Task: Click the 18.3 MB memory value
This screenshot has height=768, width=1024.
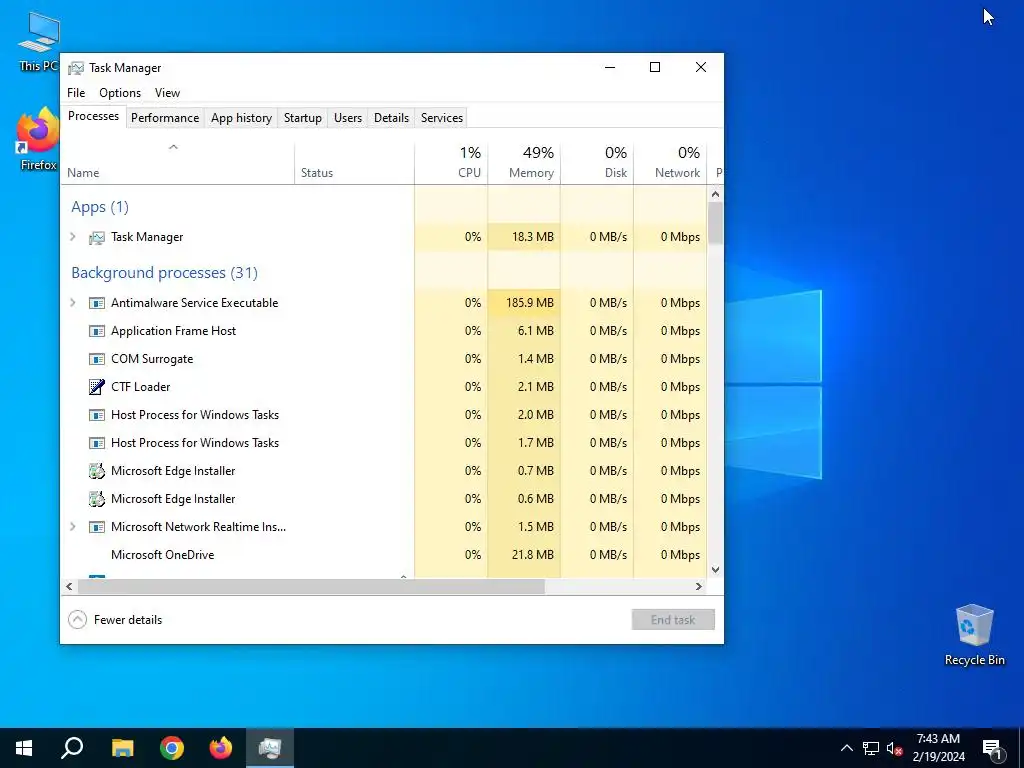Action: [532, 237]
